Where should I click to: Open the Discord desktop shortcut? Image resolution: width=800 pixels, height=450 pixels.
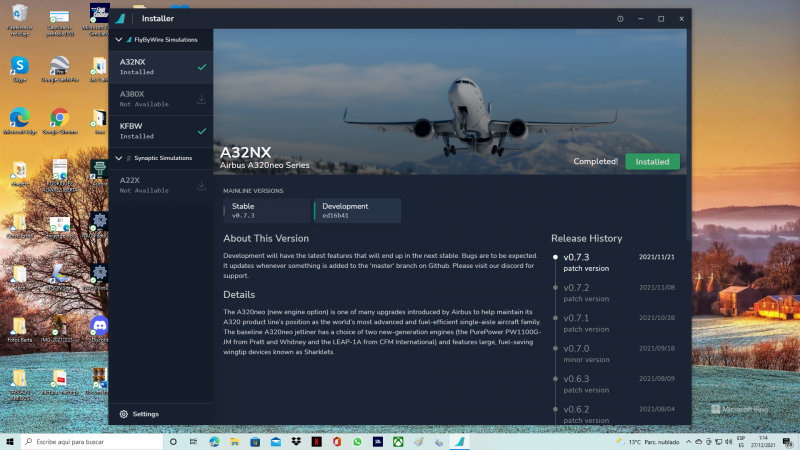(x=99, y=326)
